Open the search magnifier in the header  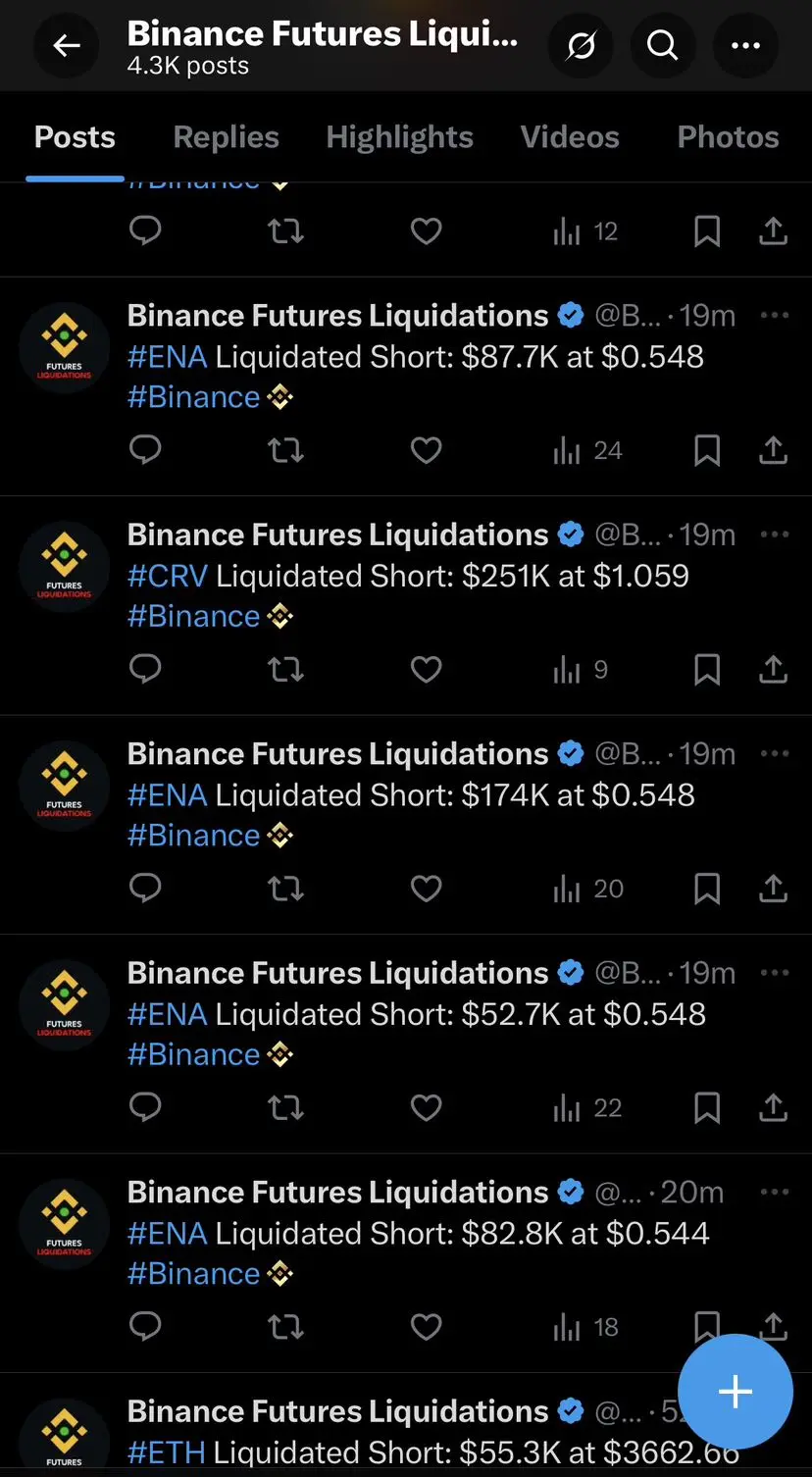[x=663, y=45]
